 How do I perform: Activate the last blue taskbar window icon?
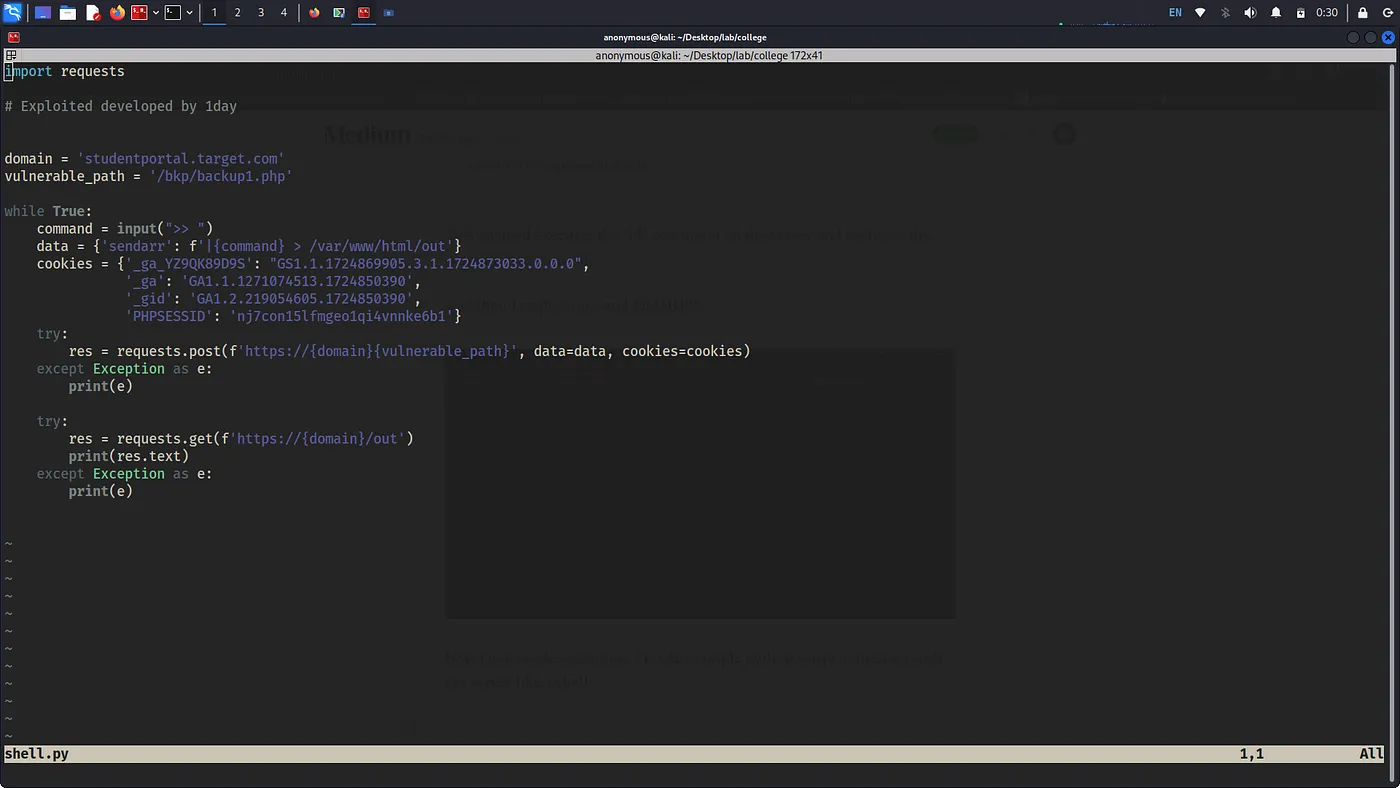[389, 13]
